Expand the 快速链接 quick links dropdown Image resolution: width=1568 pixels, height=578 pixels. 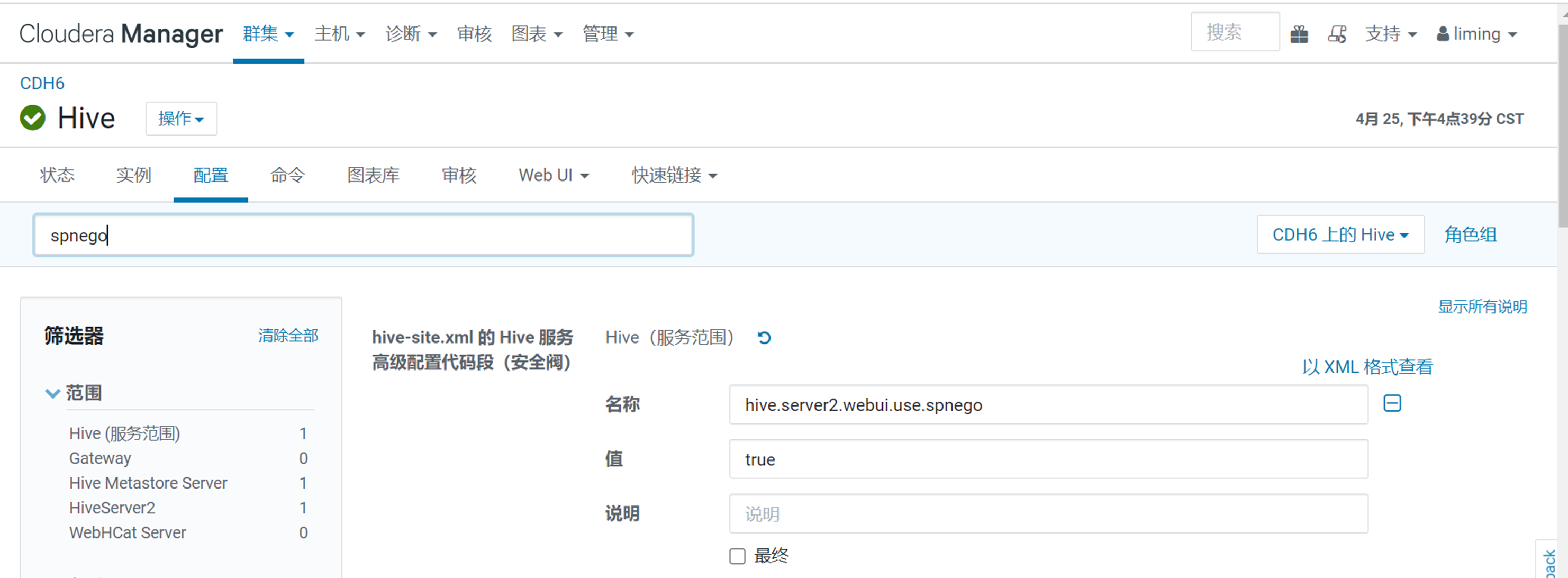pyautogui.click(x=674, y=175)
